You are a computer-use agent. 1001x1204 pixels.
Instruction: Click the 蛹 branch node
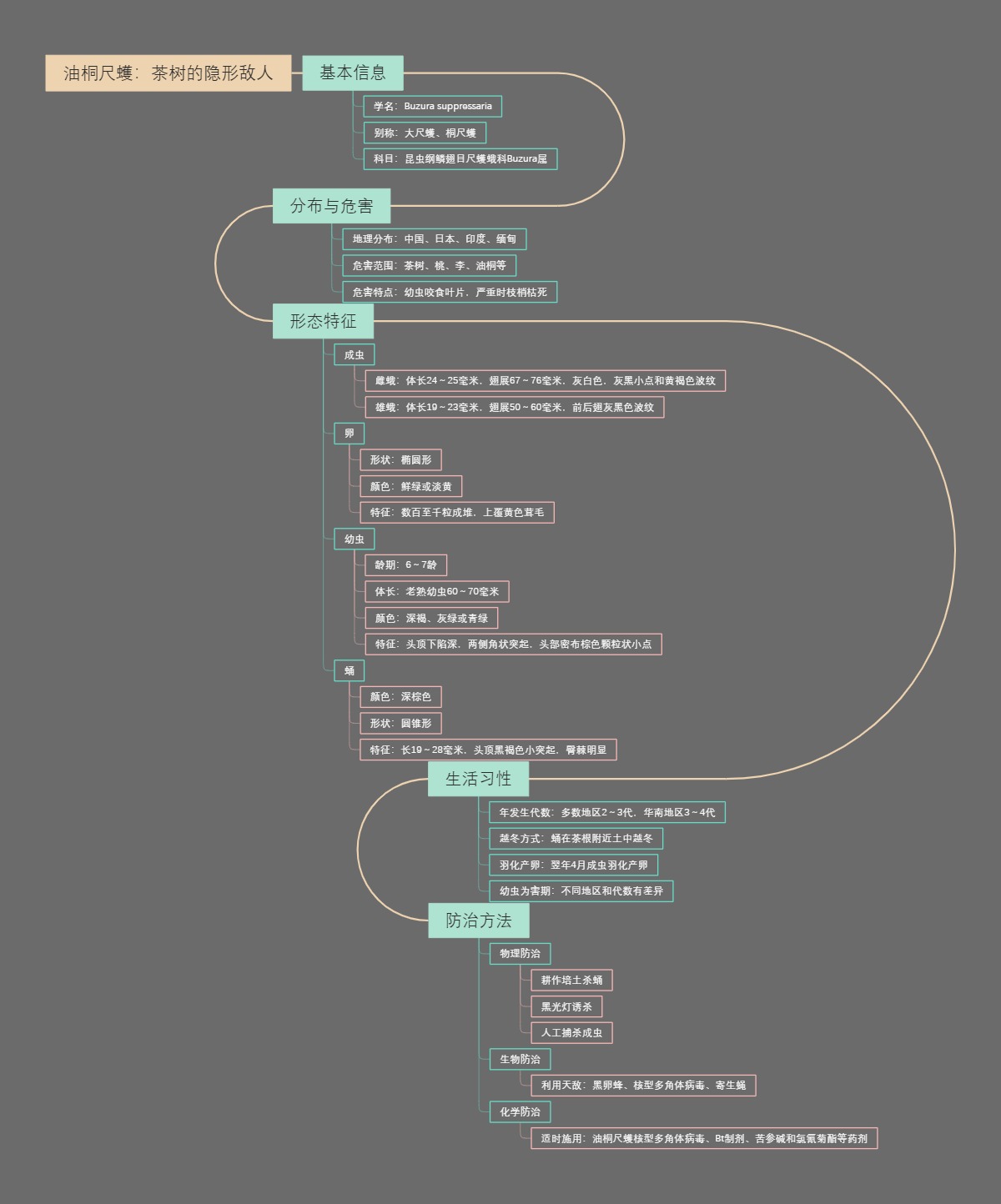click(349, 671)
